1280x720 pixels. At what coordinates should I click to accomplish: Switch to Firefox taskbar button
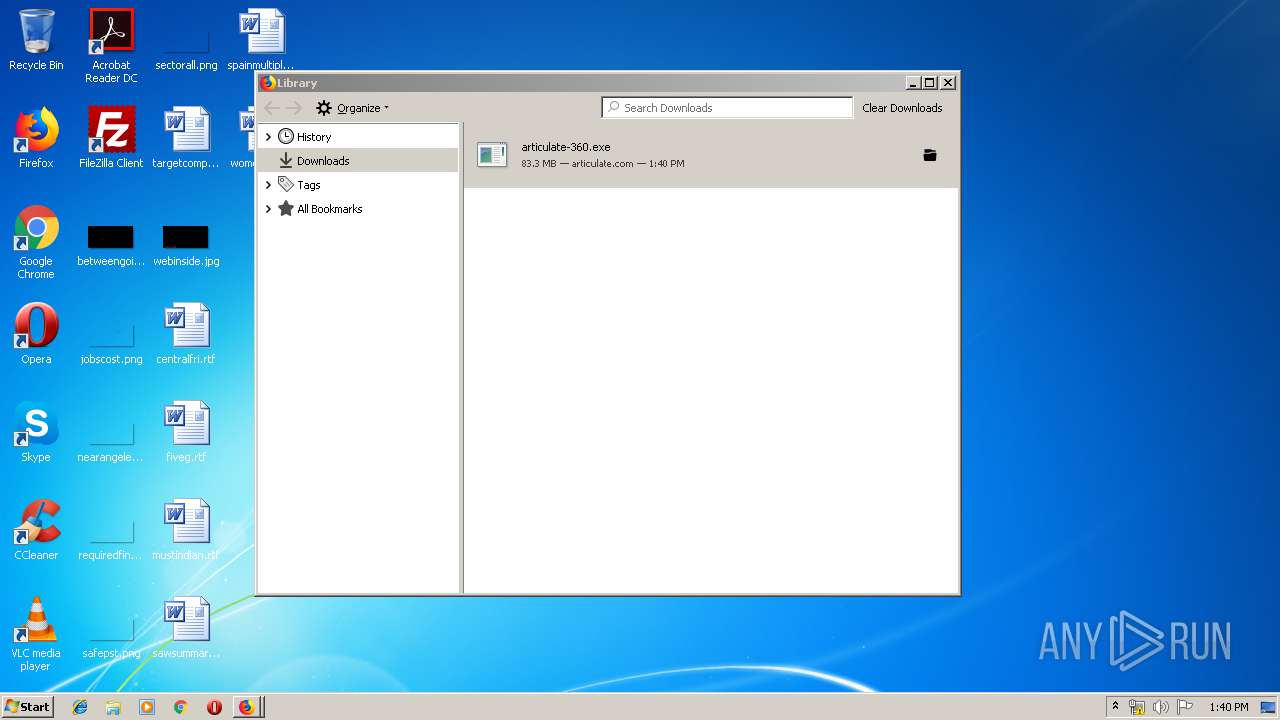click(x=248, y=707)
